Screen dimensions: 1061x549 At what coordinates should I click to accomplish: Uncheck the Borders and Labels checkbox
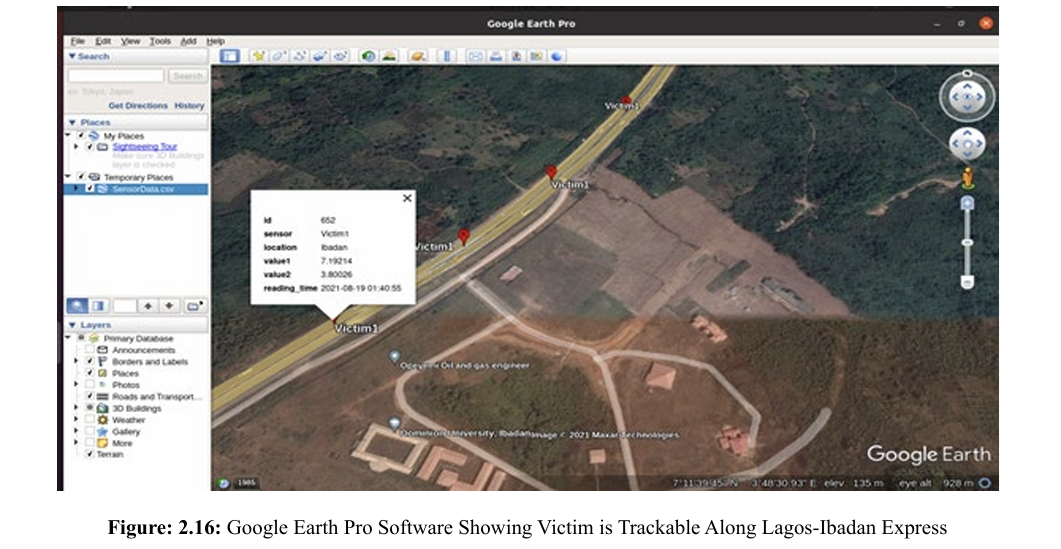(90, 362)
